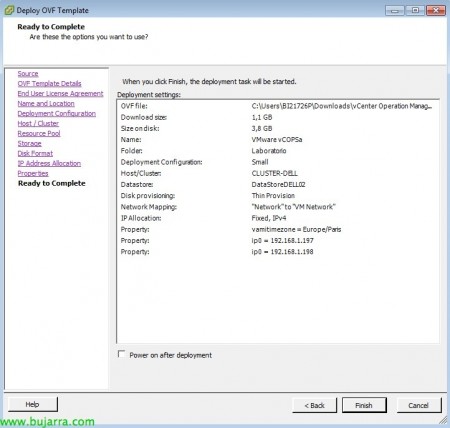Close the wizard with the red X
The image size is (450, 428).
click(436, 10)
